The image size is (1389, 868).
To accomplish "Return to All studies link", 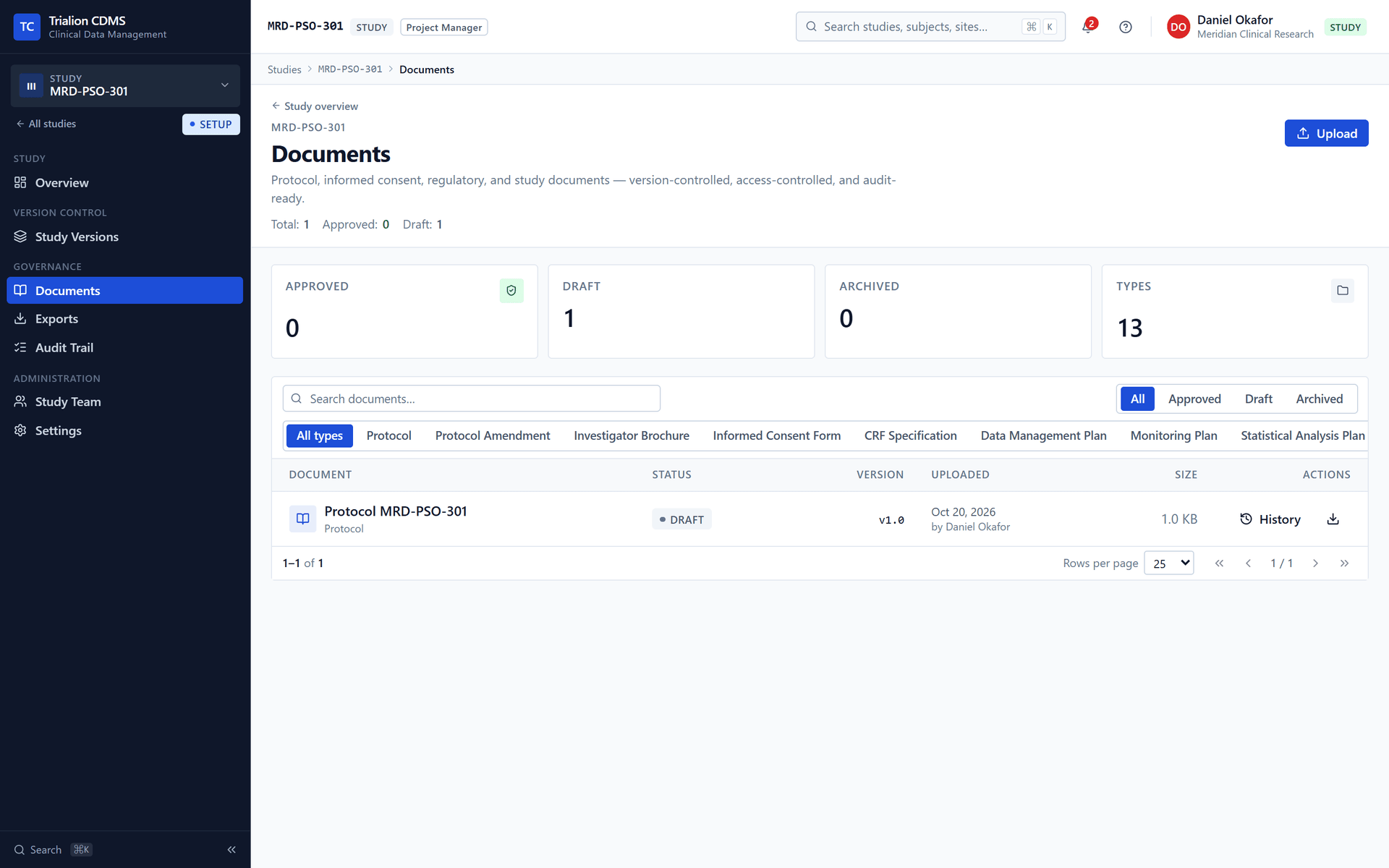I will [x=46, y=124].
